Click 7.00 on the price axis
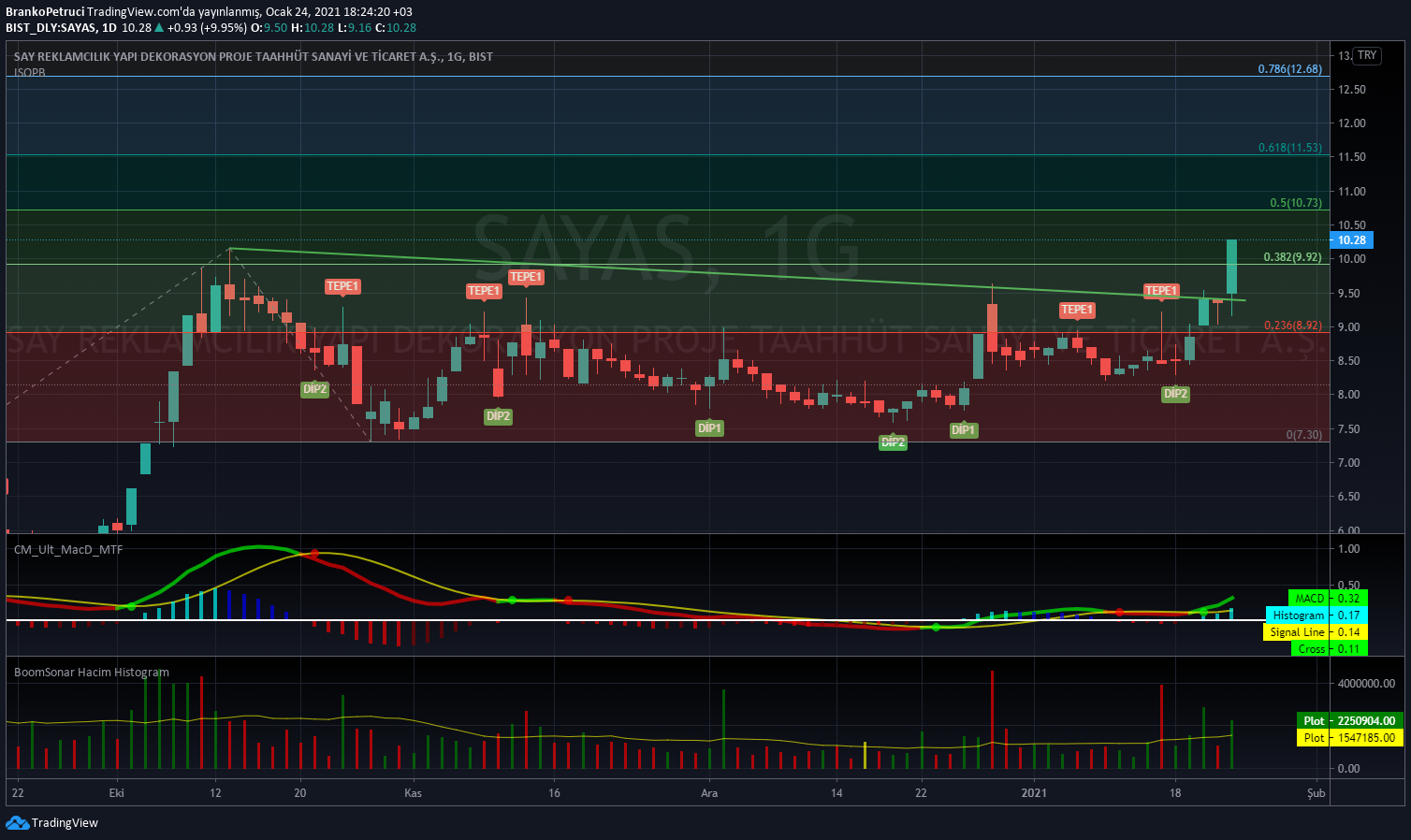1411x840 pixels. [1349, 462]
